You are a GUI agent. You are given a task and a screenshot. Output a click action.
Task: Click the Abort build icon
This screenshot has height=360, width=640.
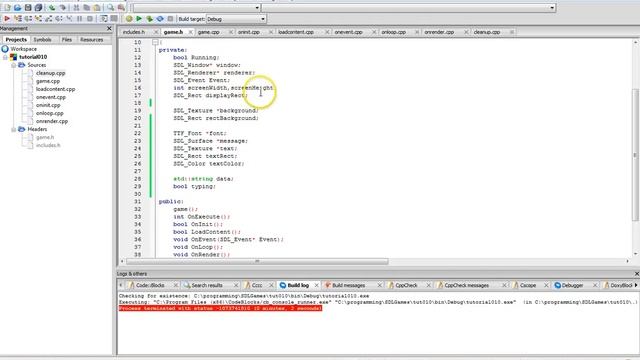170,19
